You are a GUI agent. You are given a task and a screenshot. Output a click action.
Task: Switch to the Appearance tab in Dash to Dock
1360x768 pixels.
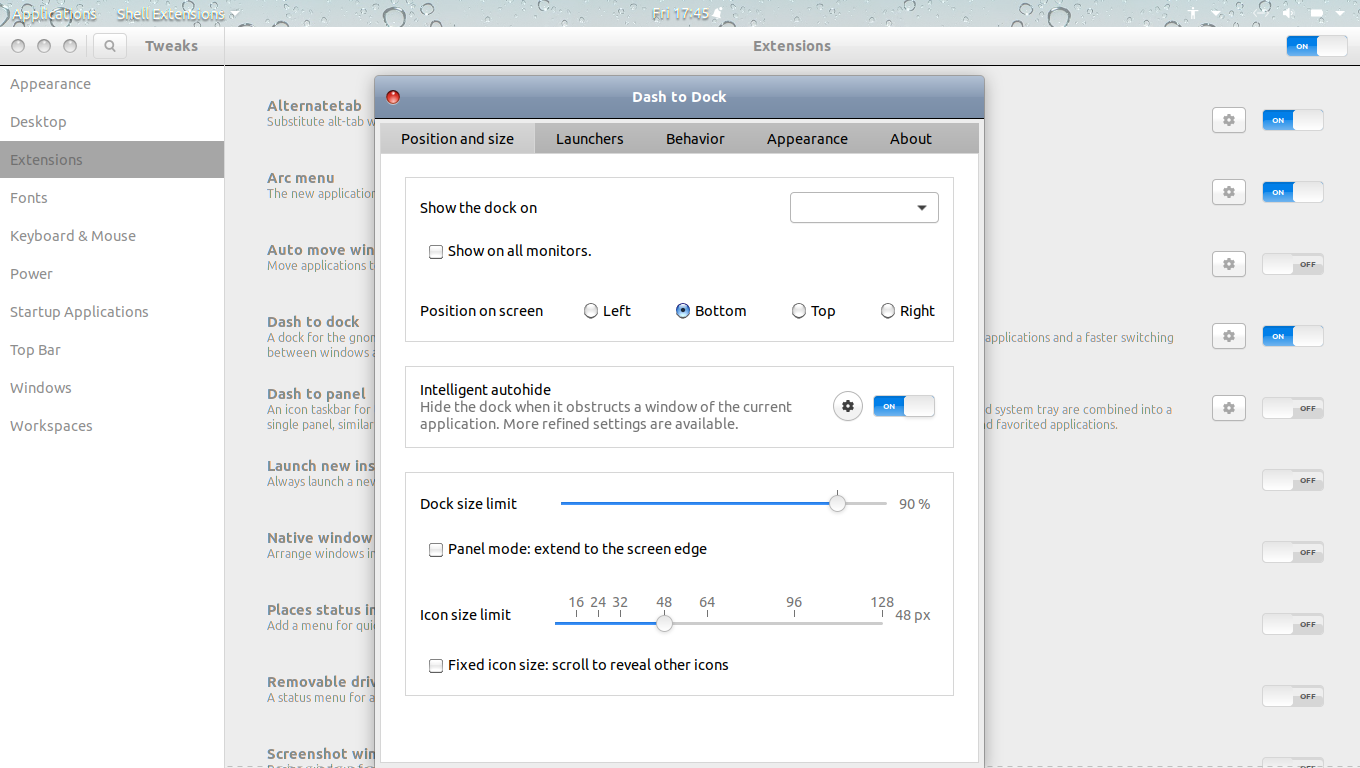pos(807,139)
